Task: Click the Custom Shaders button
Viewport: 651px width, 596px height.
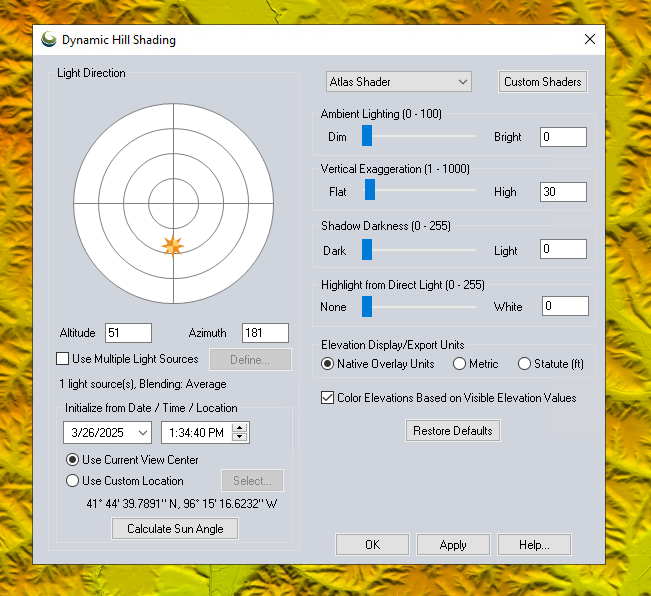Action: point(543,82)
